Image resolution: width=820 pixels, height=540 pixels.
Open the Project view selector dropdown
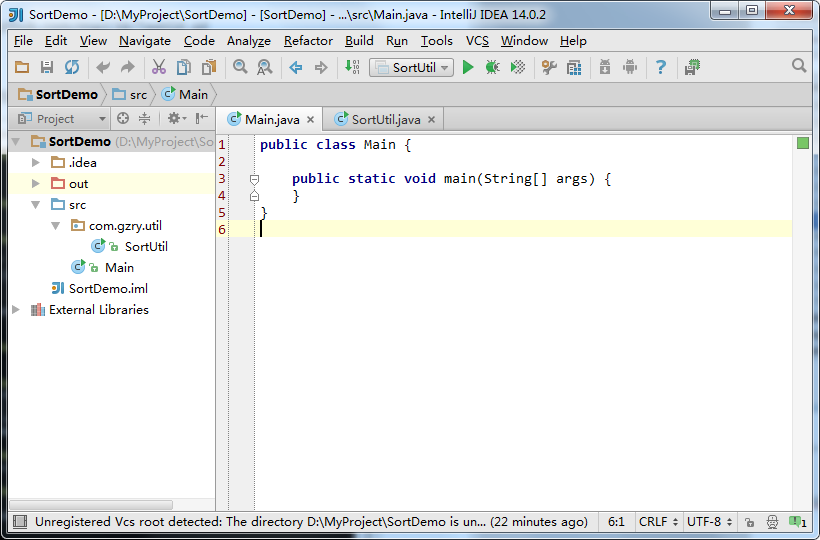pyautogui.click(x=61, y=119)
